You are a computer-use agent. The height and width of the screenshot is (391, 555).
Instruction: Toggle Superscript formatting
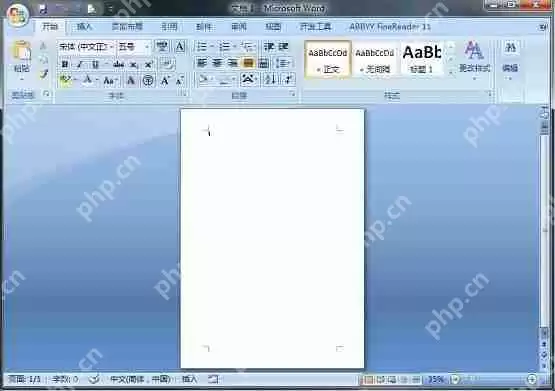point(149,64)
